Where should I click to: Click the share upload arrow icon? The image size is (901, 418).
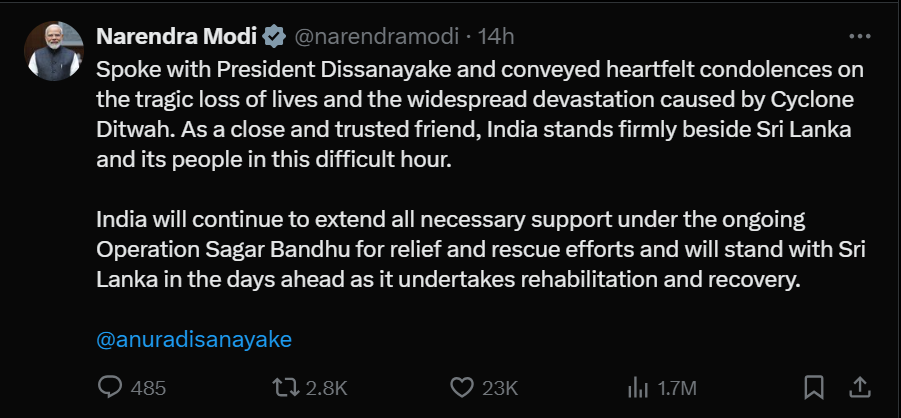(859, 387)
